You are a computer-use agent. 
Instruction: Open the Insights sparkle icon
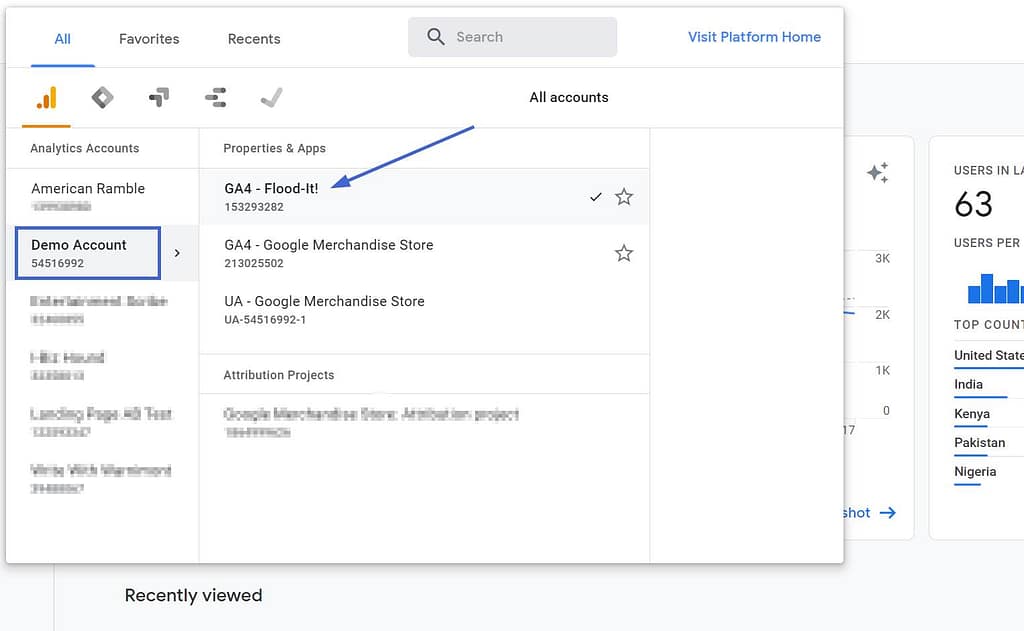point(877,172)
